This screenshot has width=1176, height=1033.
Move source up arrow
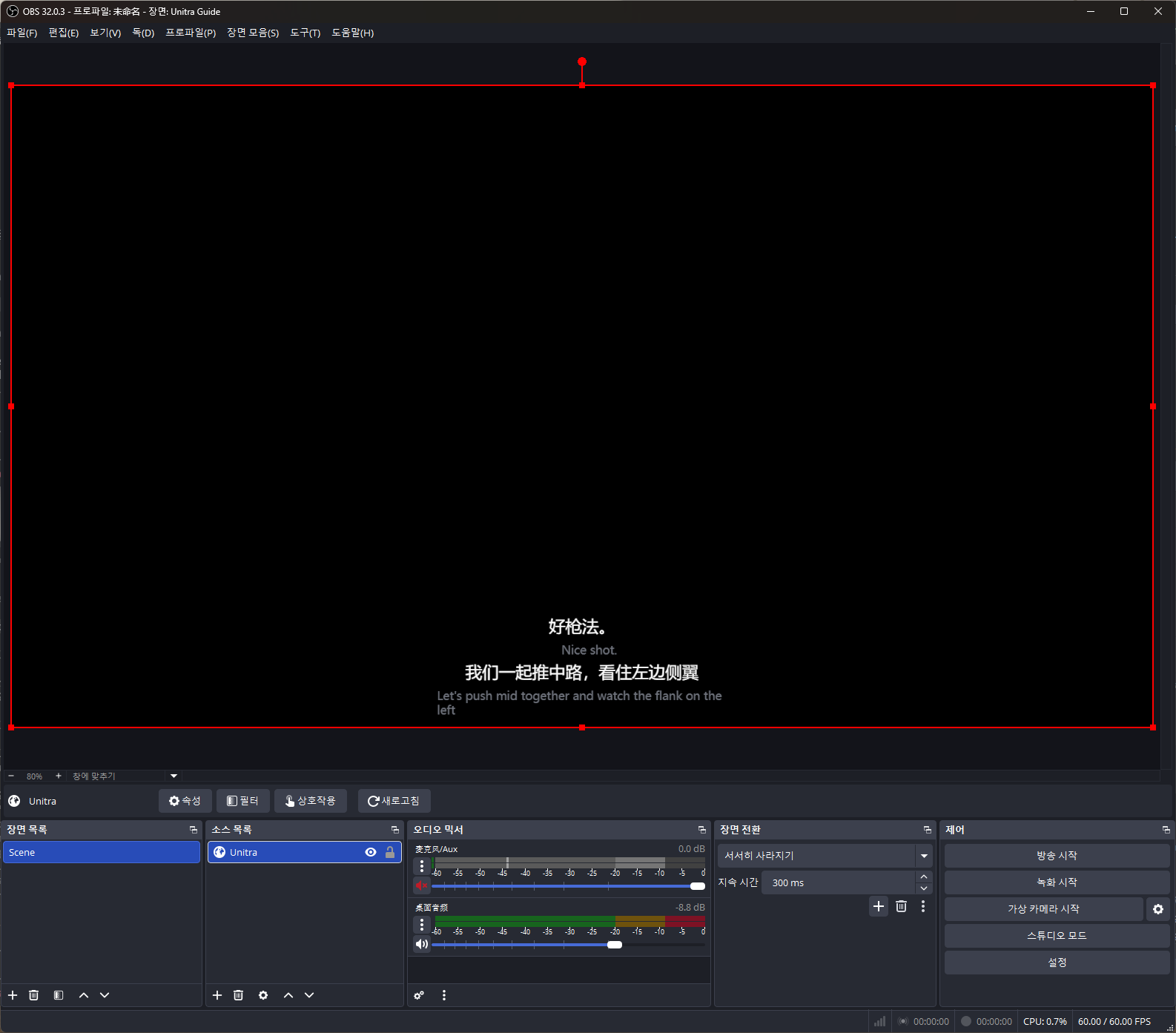point(288,995)
